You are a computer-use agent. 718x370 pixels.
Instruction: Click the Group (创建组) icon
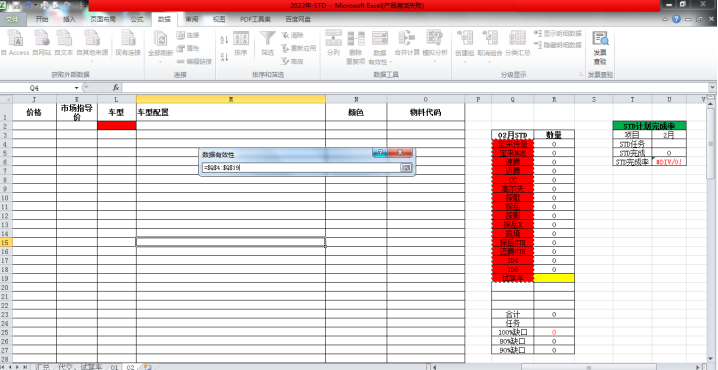click(x=464, y=45)
